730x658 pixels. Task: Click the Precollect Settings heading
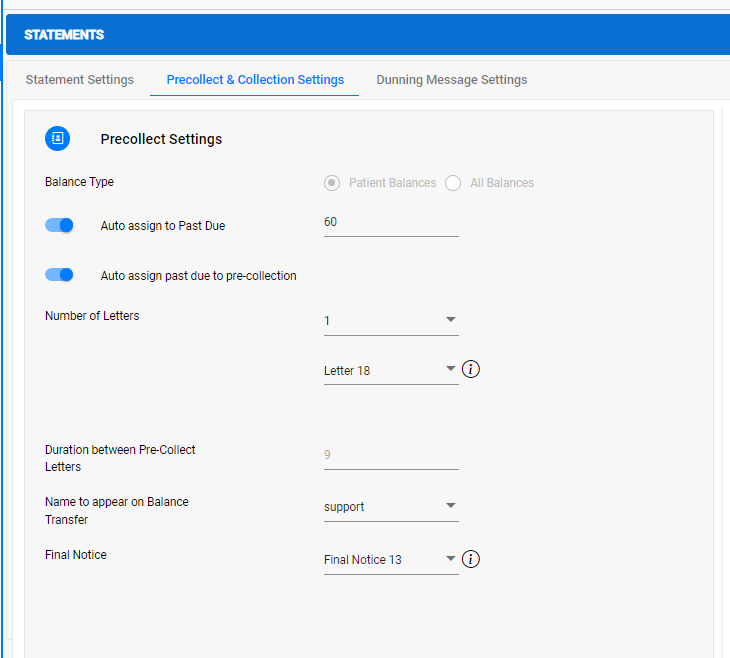(x=161, y=139)
